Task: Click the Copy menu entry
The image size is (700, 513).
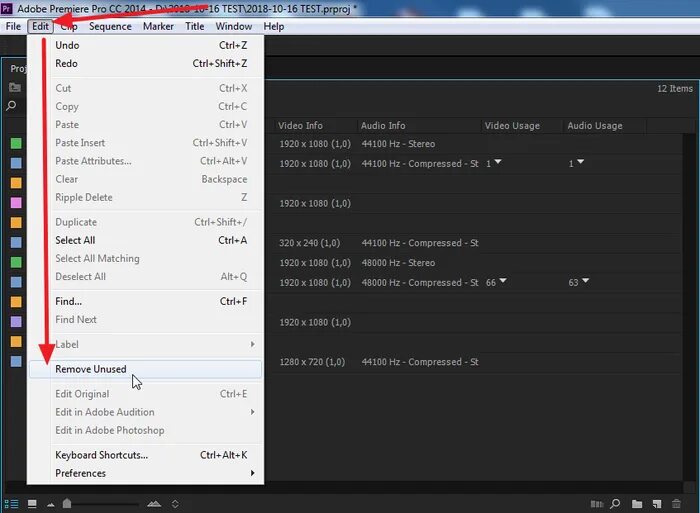Action: (146, 106)
